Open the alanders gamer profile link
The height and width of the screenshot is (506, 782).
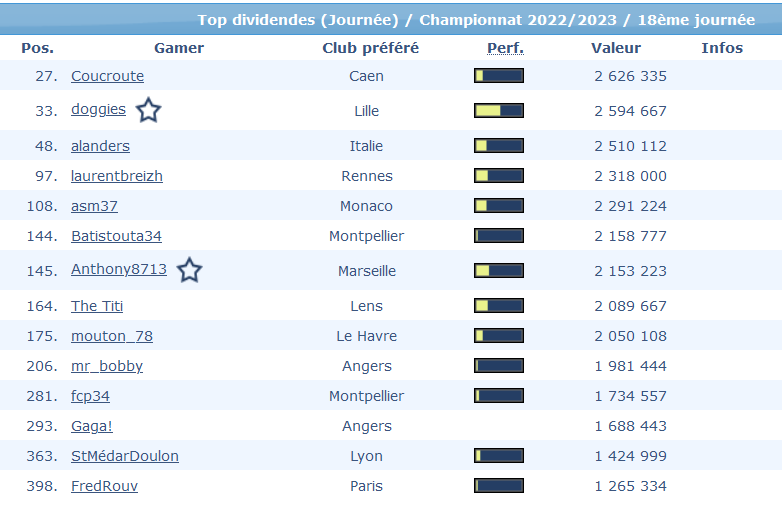pos(100,146)
